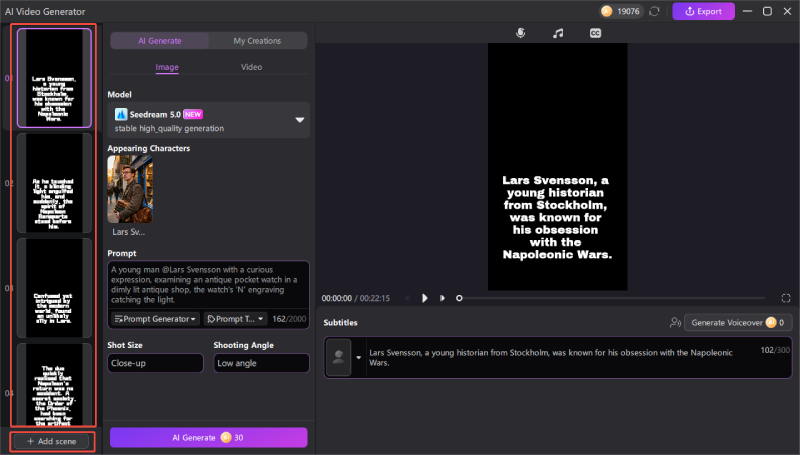
Task: Click the voice character icon beside Generate Voiceover
Action: coord(676,323)
